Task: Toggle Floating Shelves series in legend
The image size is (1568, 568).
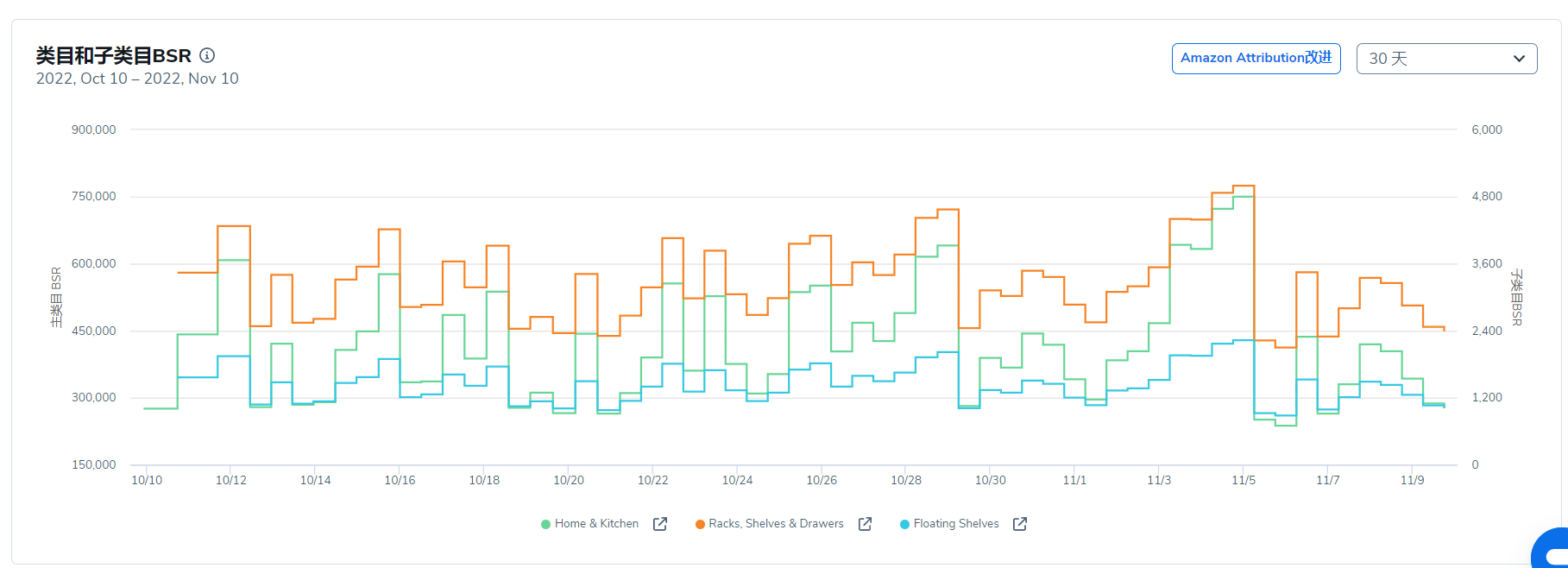Action: [x=955, y=524]
